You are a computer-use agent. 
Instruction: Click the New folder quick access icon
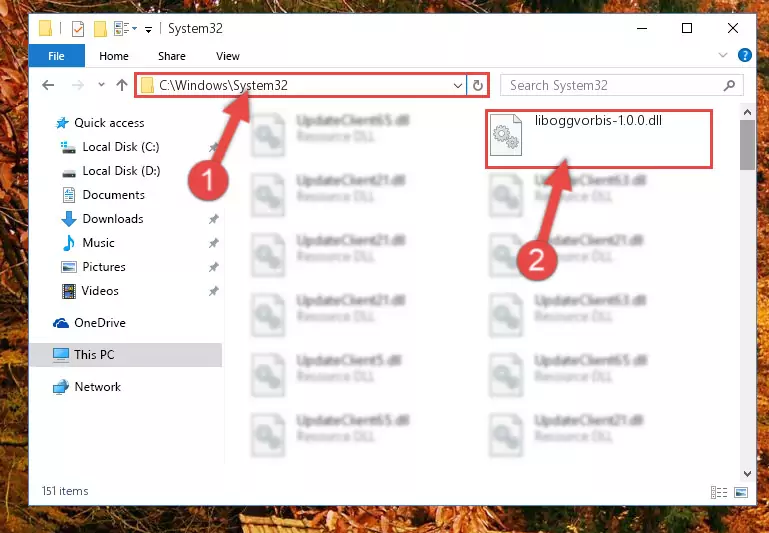coord(100,29)
